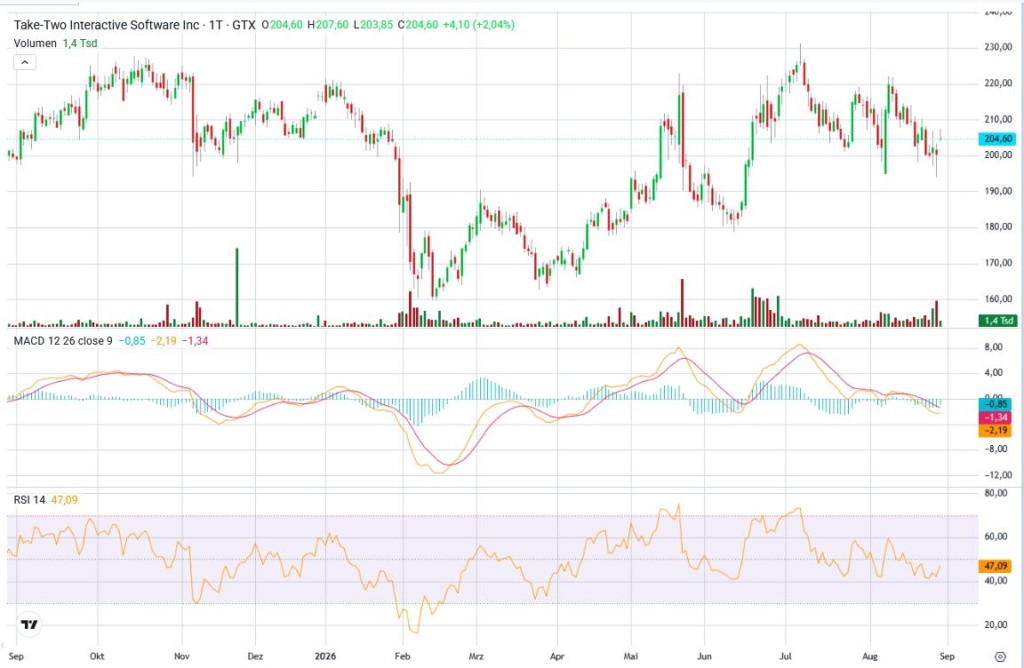
Task: Click the Jun label on the time axis
Action: coord(704,656)
